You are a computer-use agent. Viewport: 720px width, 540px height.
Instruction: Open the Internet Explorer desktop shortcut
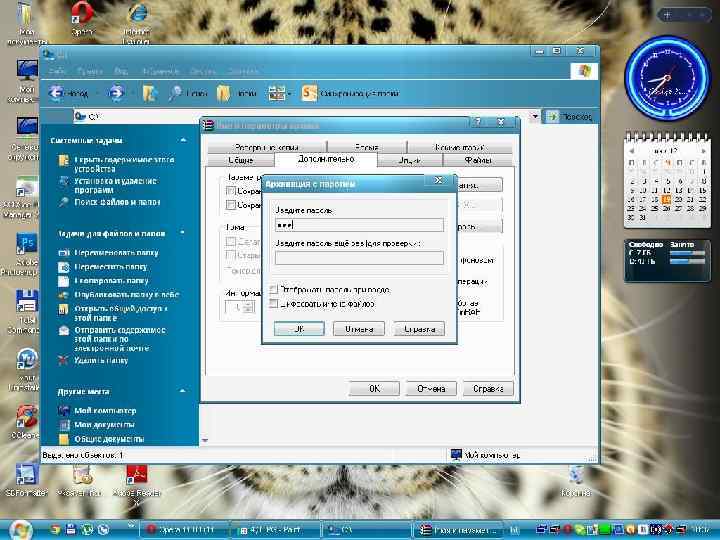point(137,21)
